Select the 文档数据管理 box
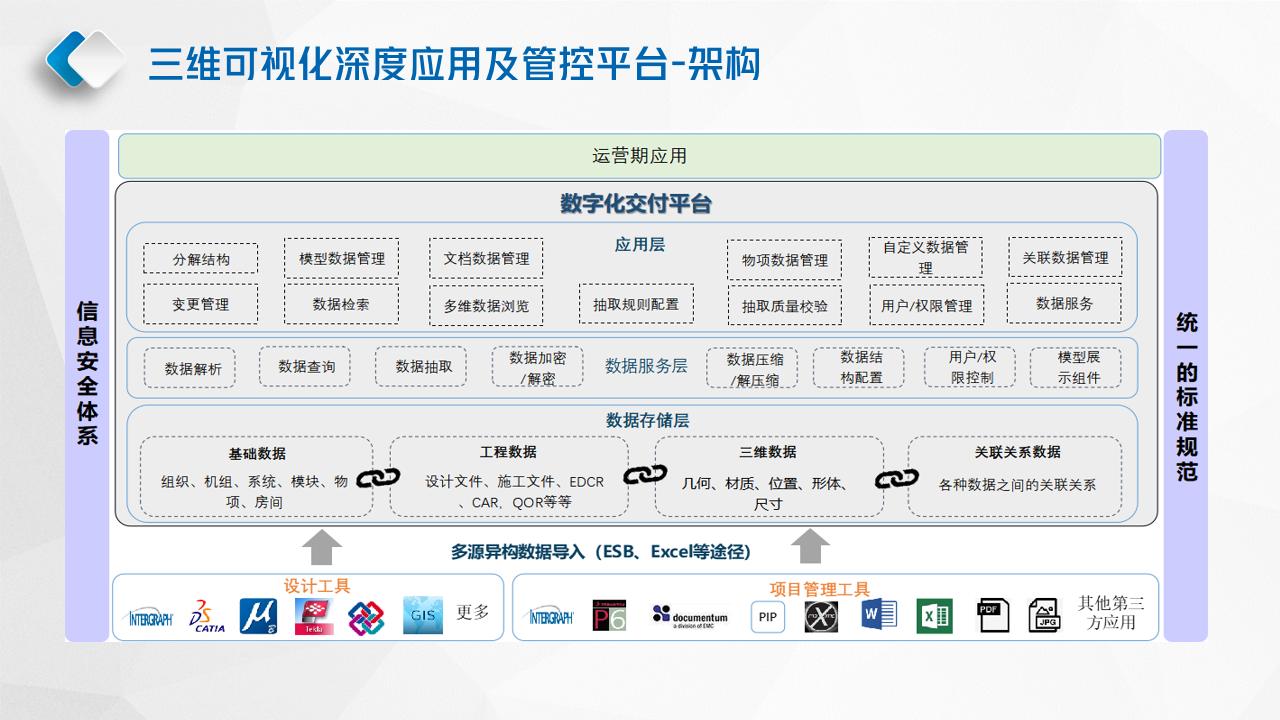The height and width of the screenshot is (720, 1280). 486,258
